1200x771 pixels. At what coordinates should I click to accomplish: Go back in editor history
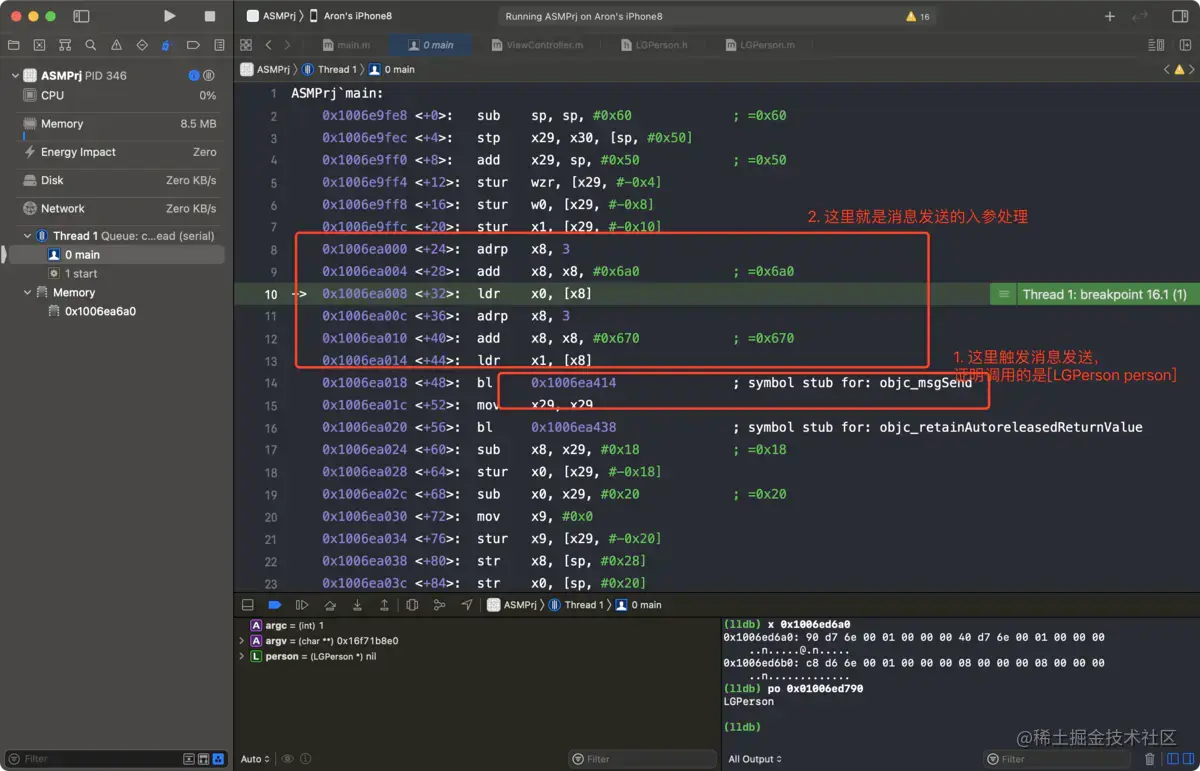tap(268, 45)
